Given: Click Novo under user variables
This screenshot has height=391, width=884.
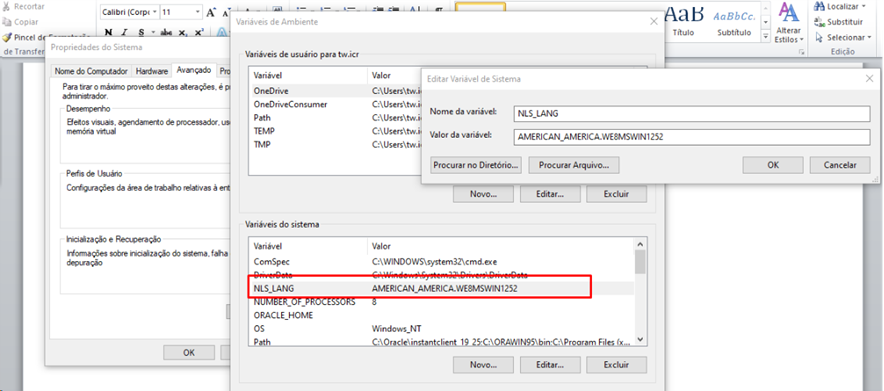Looking at the screenshot, I should [483, 194].
